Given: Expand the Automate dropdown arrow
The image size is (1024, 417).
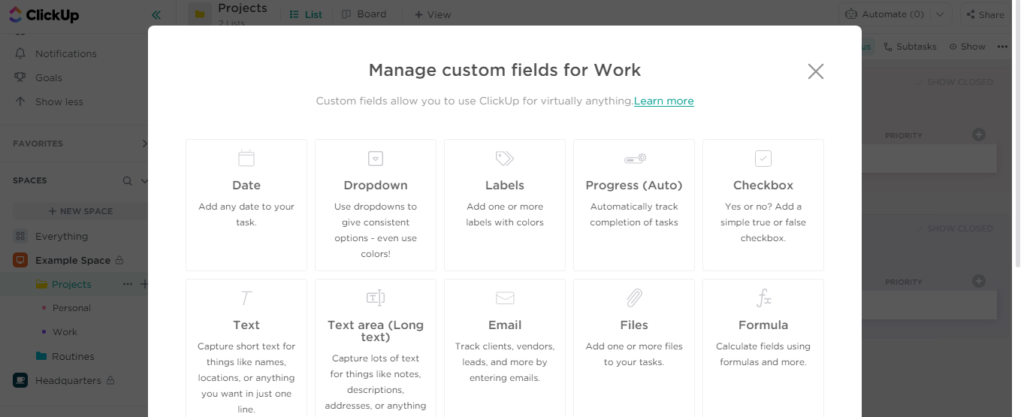Looking at the screenshot, I should pos(940,14).
